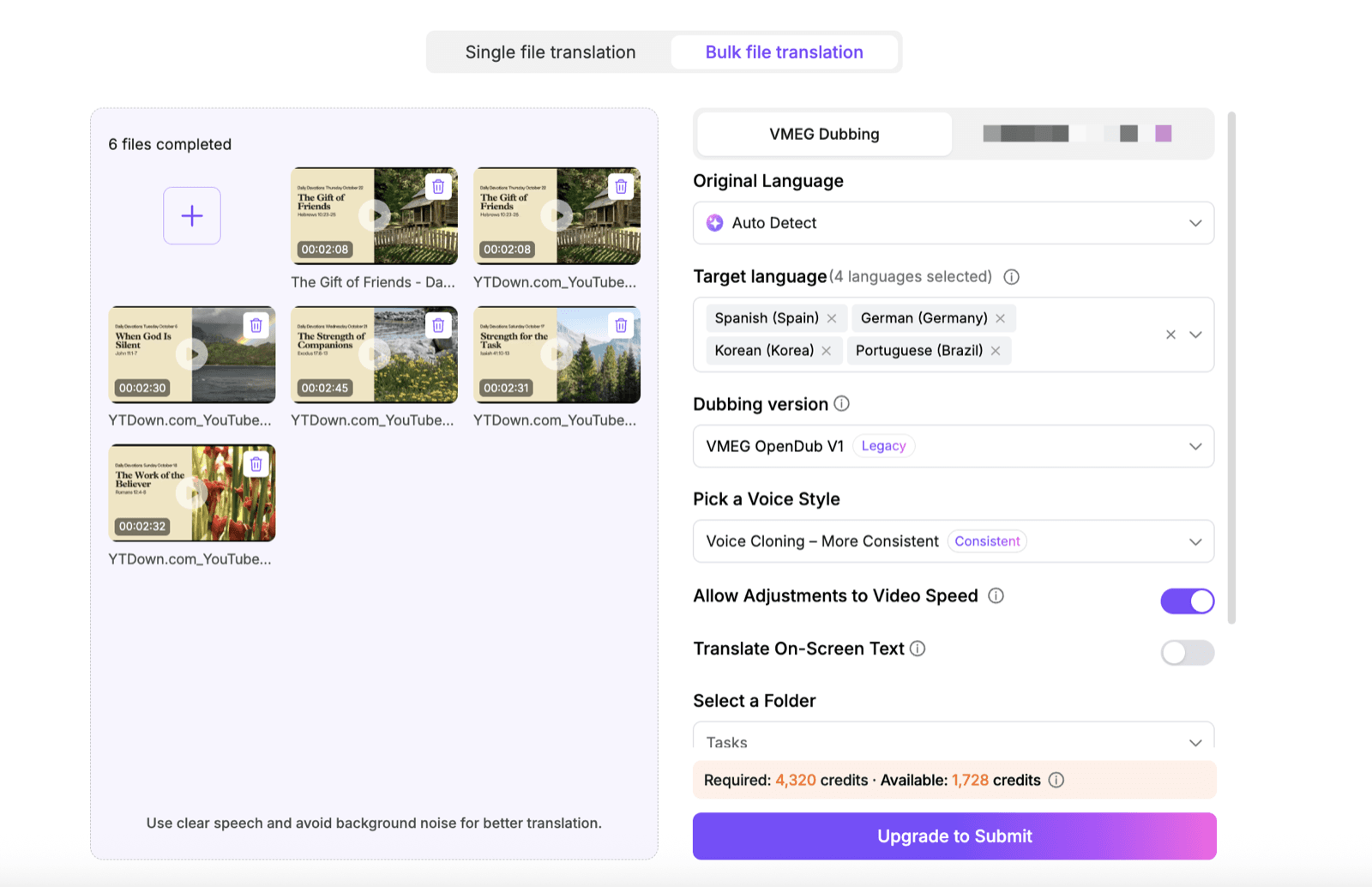Show info about Dubbing version
Image resolution: width=1372 pixels, height=887 pixels.
[x=842, y=403]
